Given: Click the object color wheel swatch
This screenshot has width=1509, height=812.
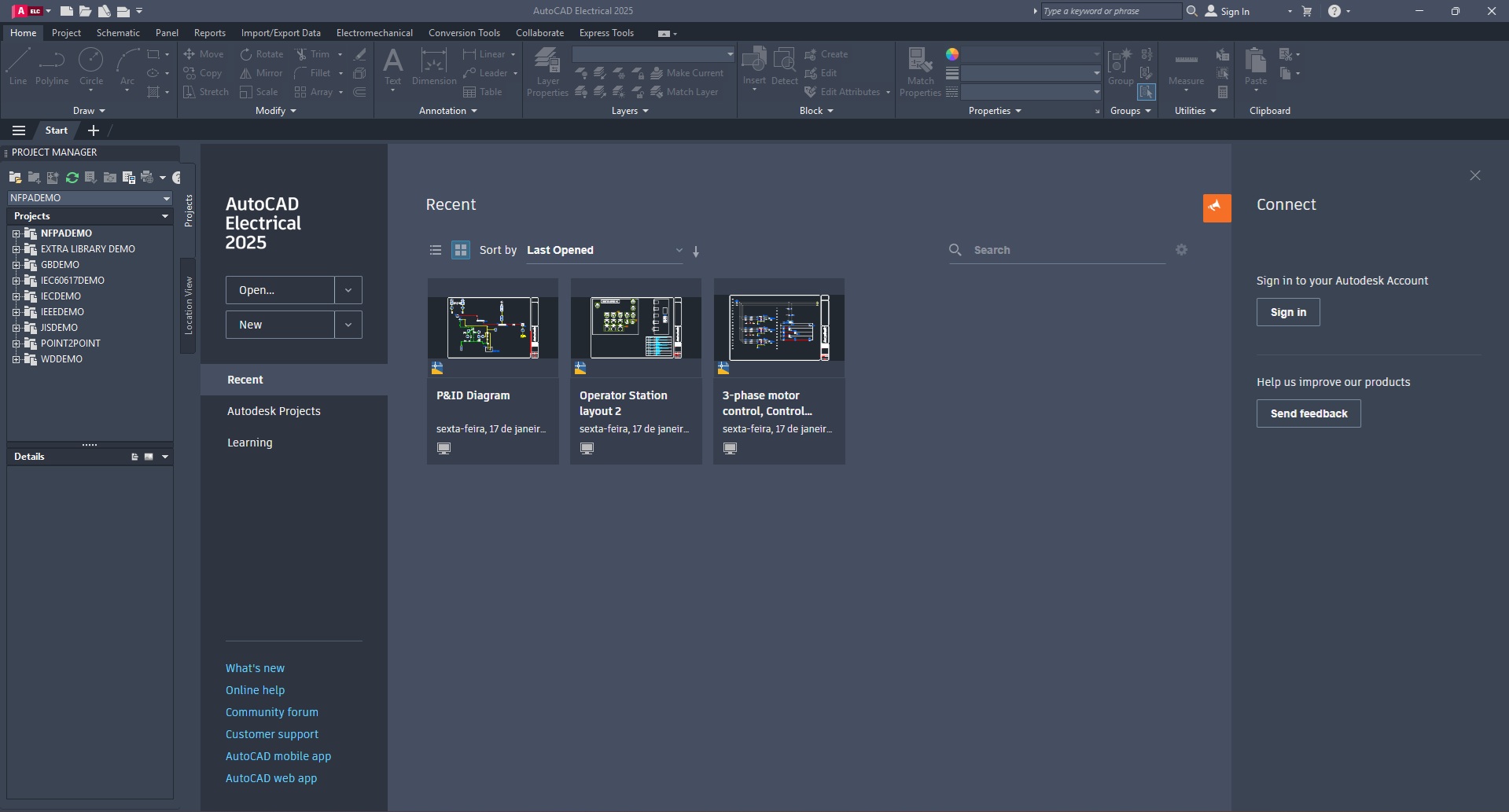Looking at the screenshot, I should 952,54.
